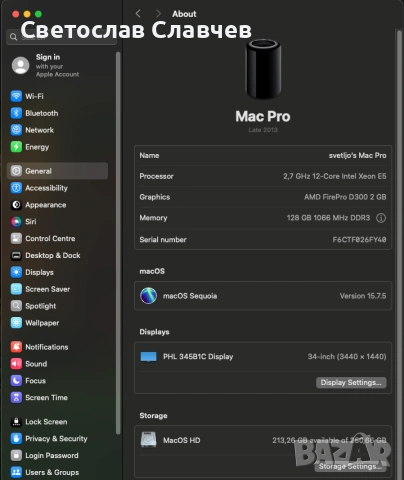Click the 34-inch (3440 × 1440) text
Viewport: 404px width, 480px height.
347,356
